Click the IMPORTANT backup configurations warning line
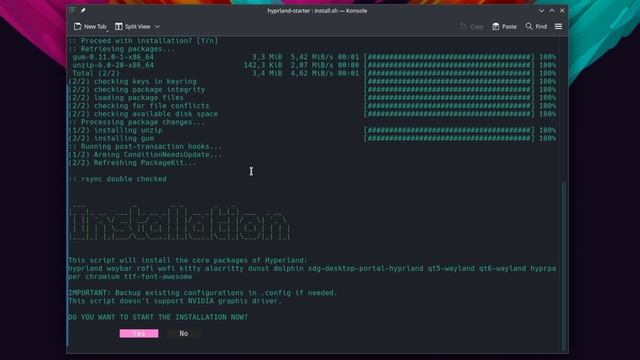Image resolution: width=640 pixels, height=360 pixels. click(x=203, y=293)
